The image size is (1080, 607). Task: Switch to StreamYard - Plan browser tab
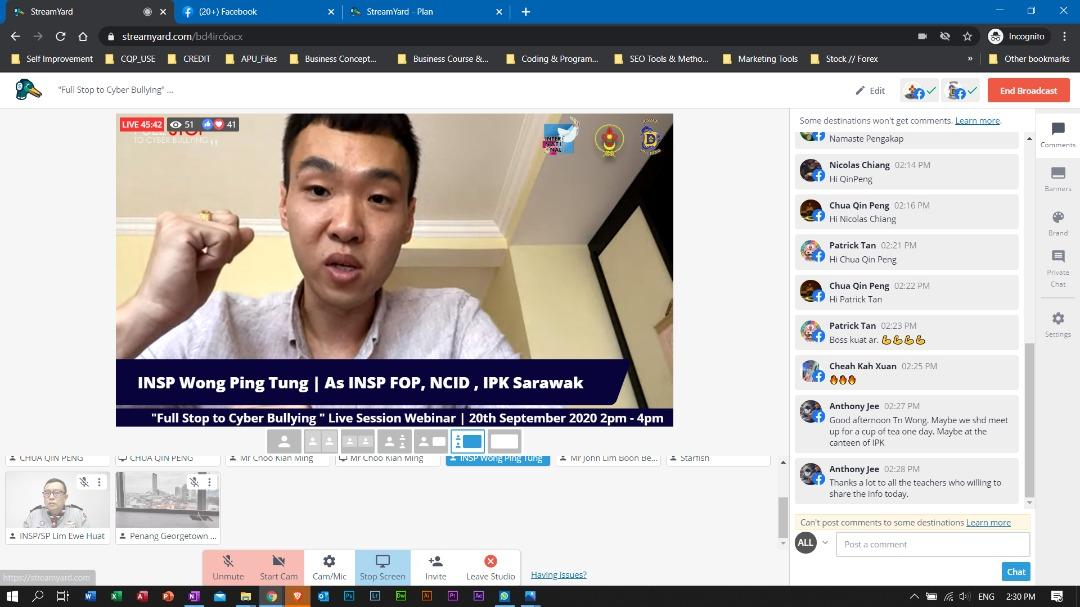pos(424,12)
